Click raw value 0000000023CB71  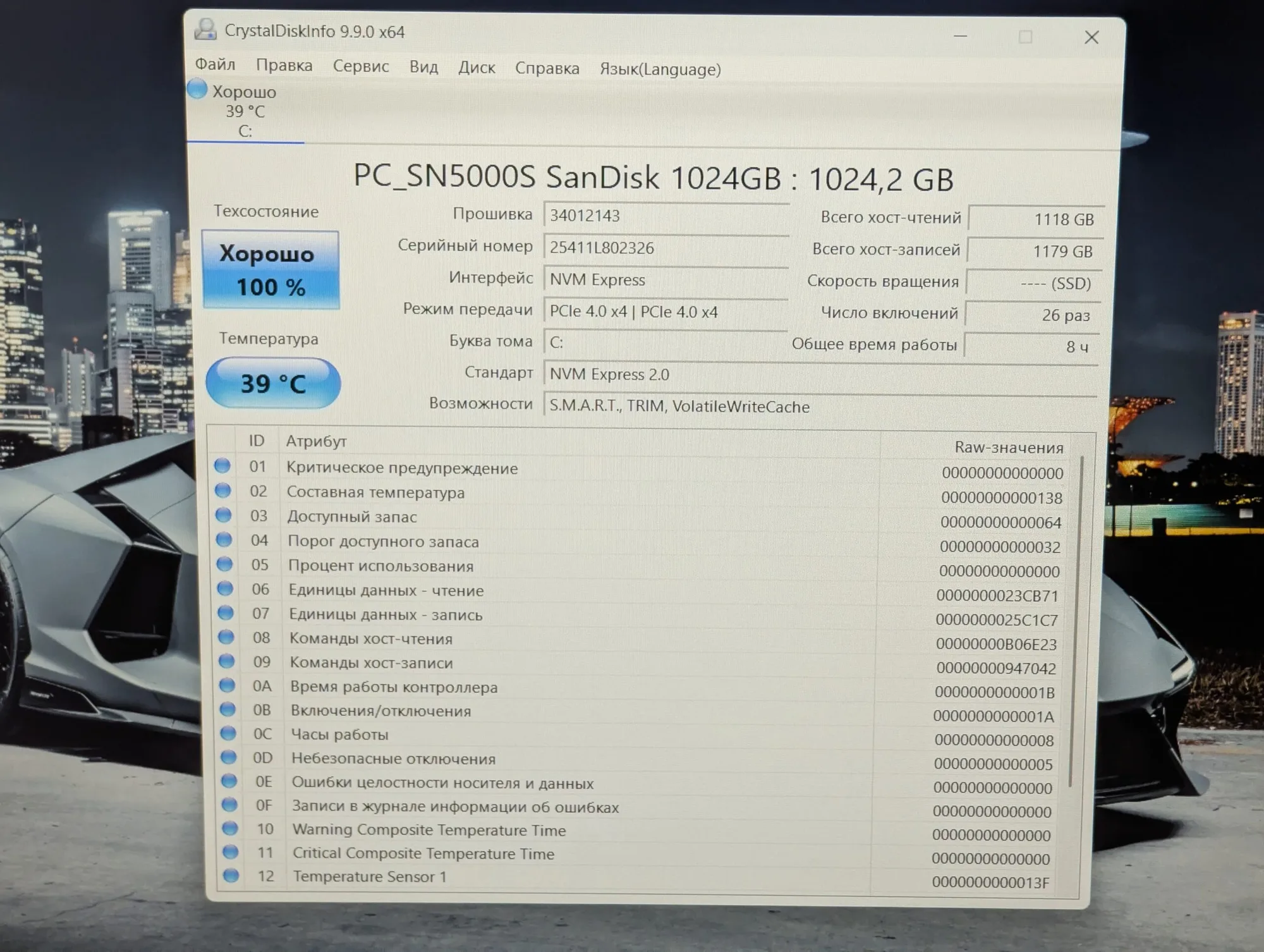(997, 596)
